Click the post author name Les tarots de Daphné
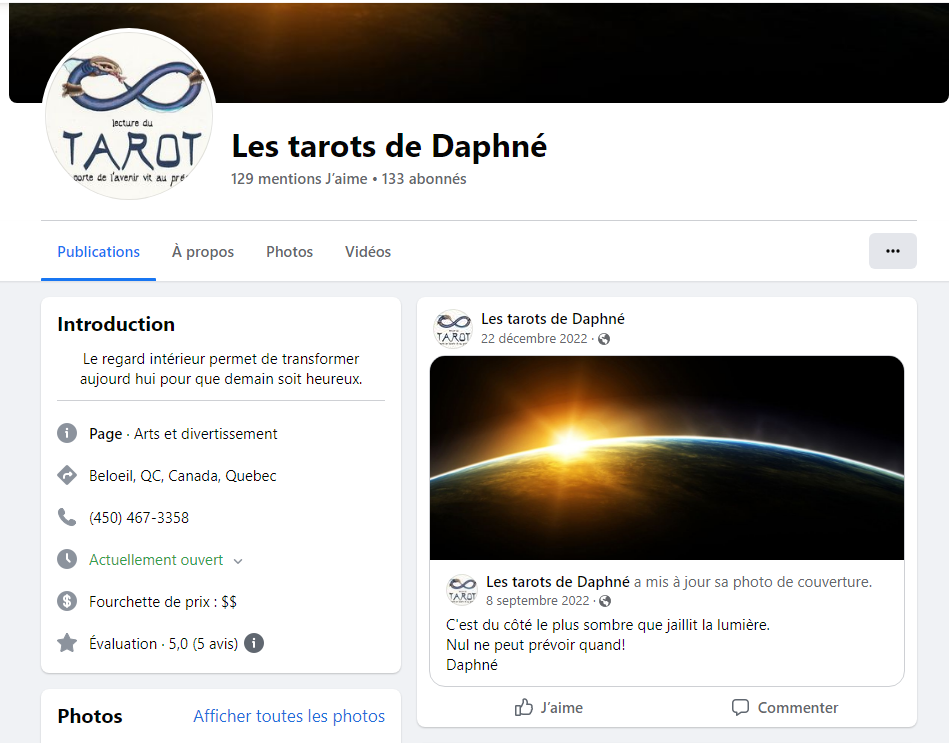The width and height of the screenshot is (949, 743). tap(553, 319)
